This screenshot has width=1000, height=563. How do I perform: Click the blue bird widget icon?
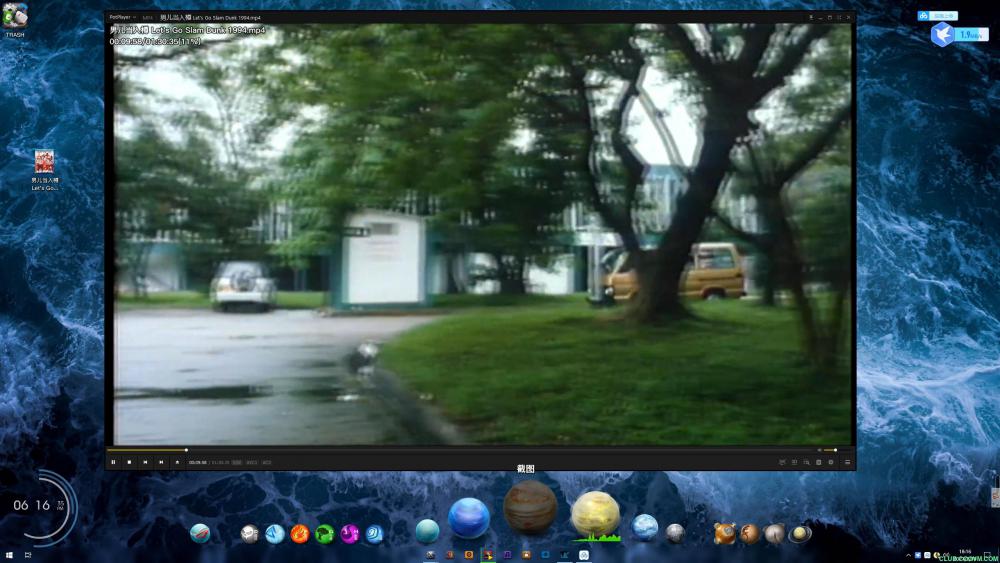942,34
